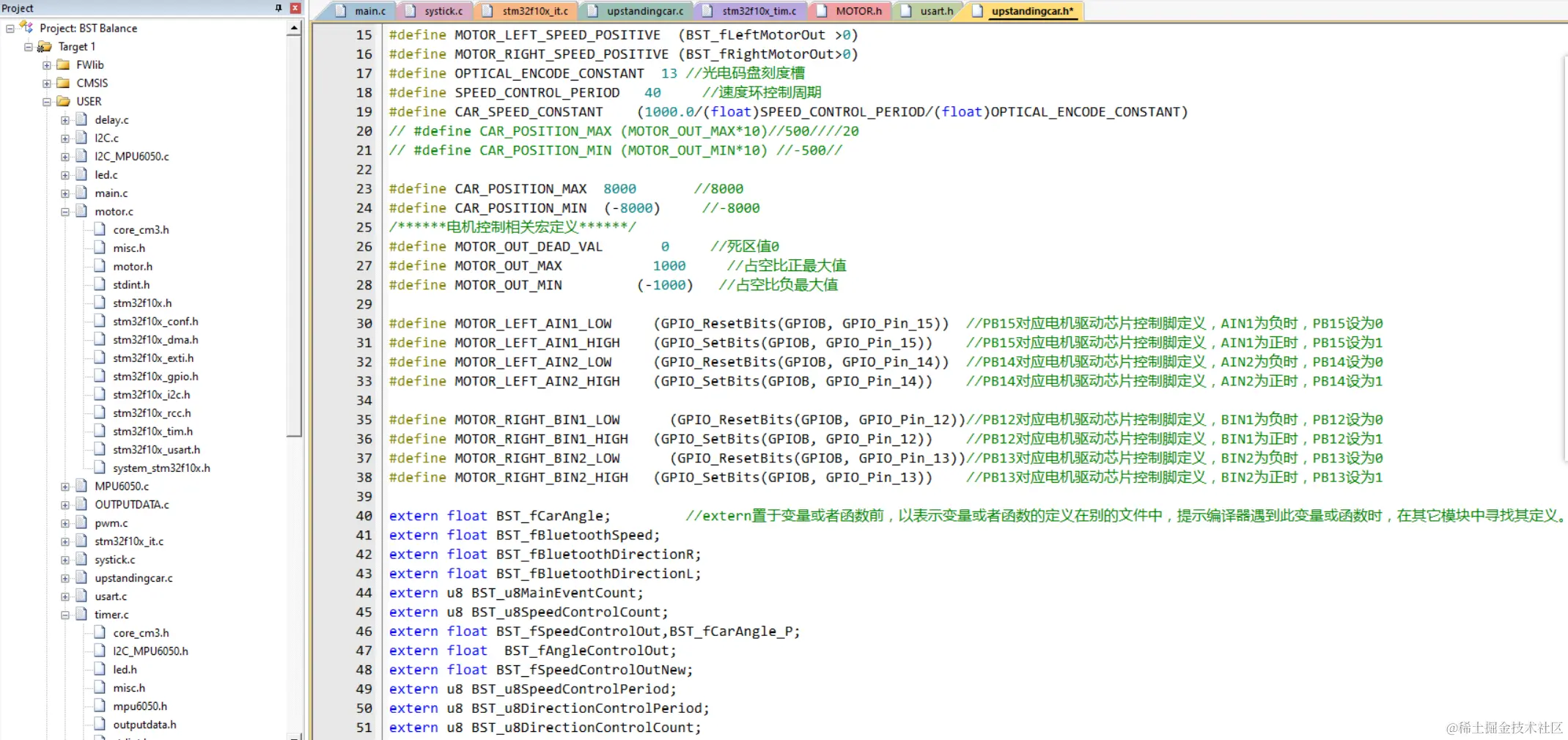Viewport: 1568px width, 740px height.
Task: Expand the CMSIS group
Action: pyautogui.click(x=47, y=84)
